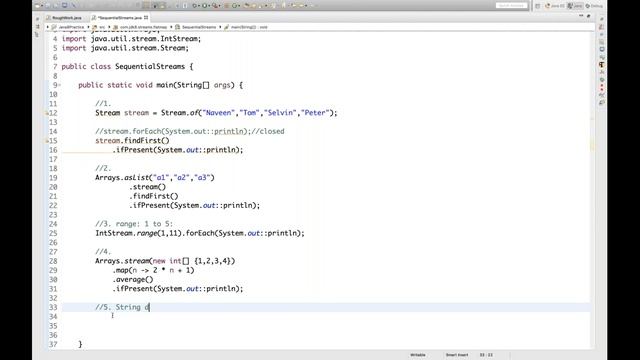Click the T-shaped icon in the right trim

(602, 65)
